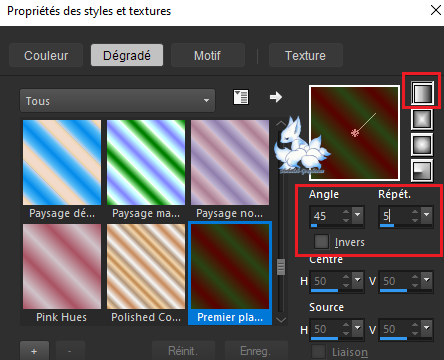Viewport: 444px width, 360px height.
Task: Click the Angle value field showing 45
Action: coord(326,216)
